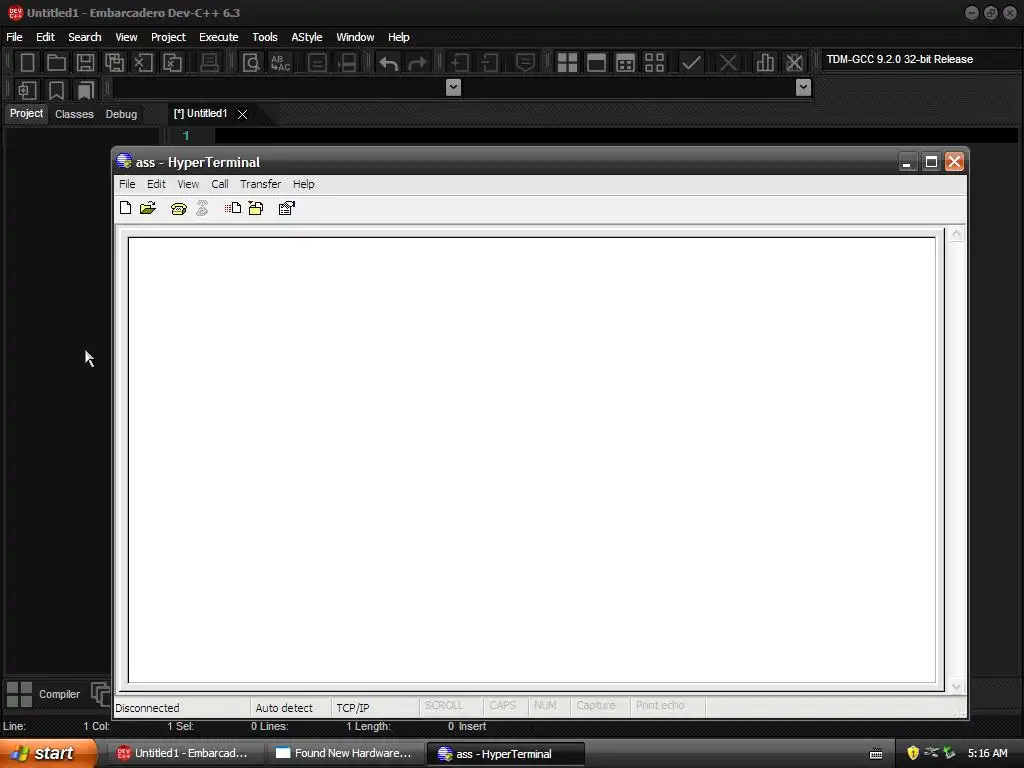Screen dimensions: 1024x768
Task: Open the first class browser dropdown arrow
Action: point(453,88)
